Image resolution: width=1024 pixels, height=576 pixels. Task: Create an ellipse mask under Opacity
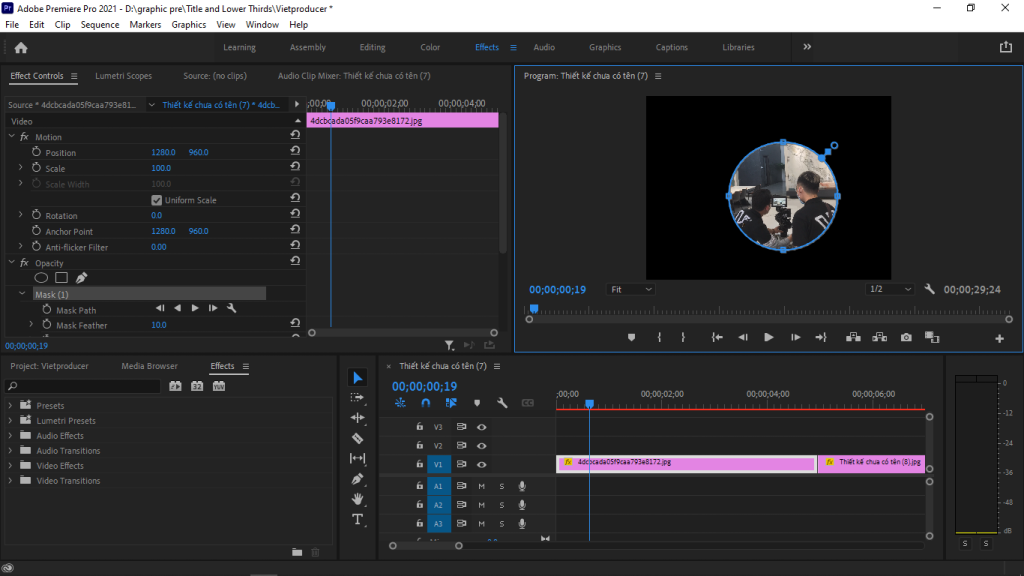pos(40,277)
